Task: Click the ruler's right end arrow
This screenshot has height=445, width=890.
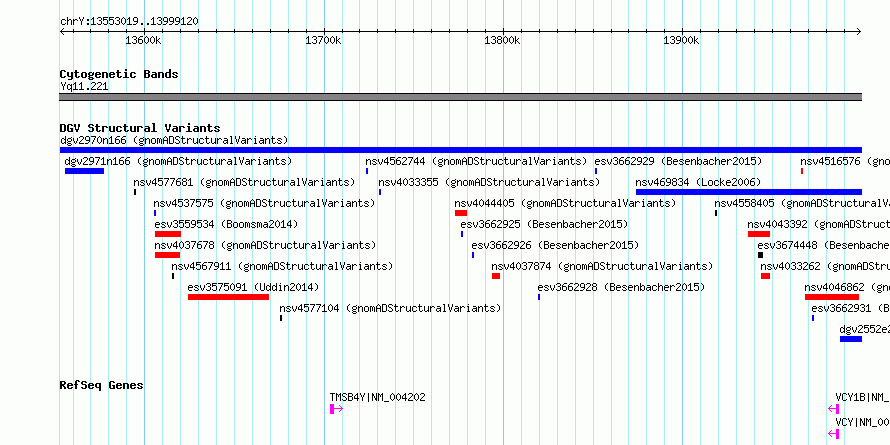Action: tap(859, 32)
